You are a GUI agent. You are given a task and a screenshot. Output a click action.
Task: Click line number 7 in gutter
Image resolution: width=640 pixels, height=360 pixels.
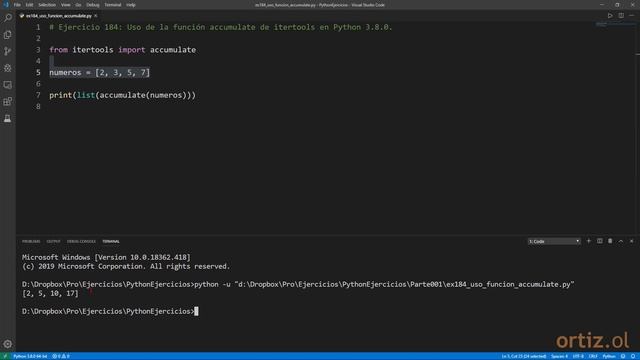pos(38,95)
